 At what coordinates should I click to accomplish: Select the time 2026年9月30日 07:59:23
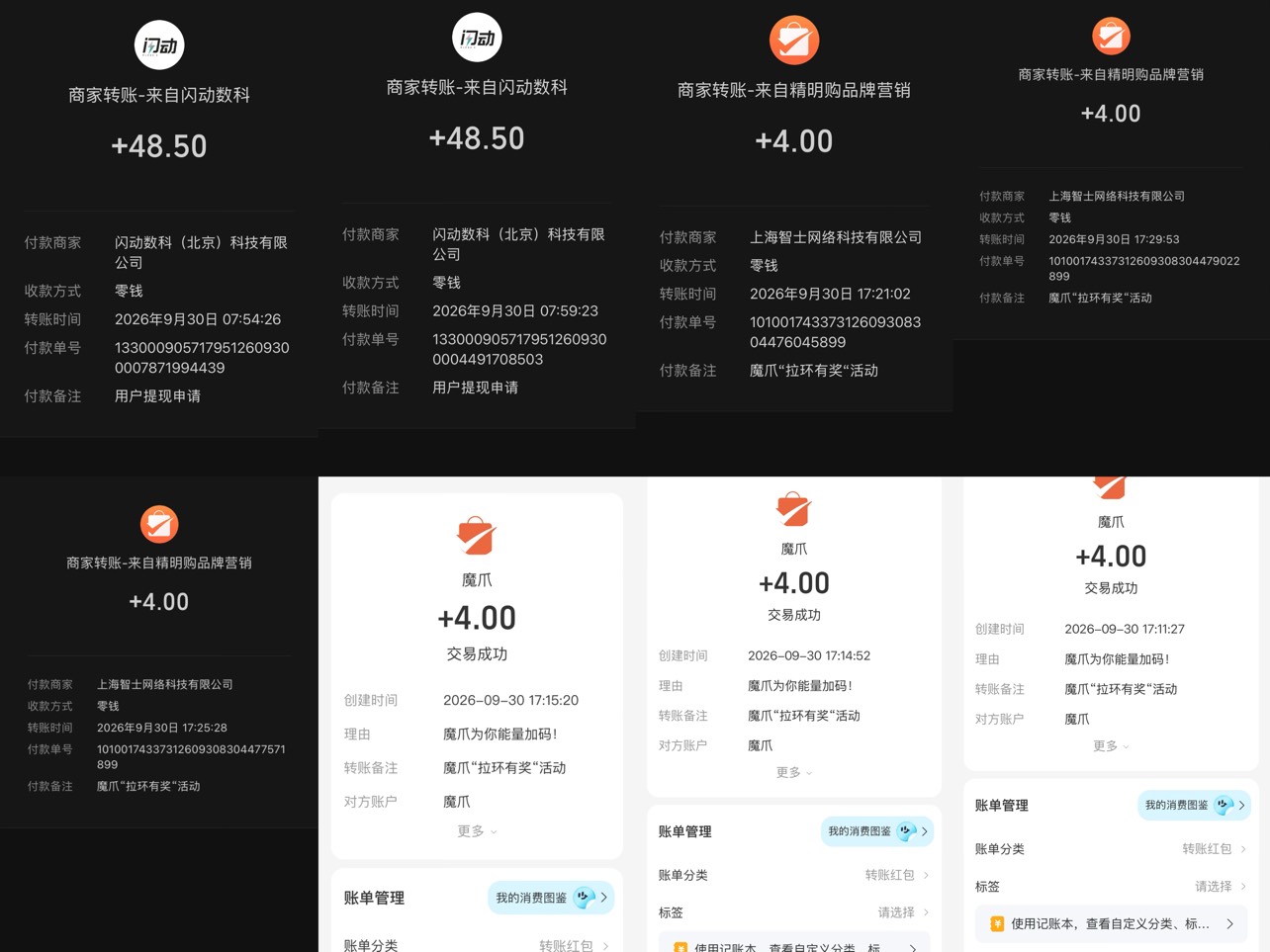515,310
